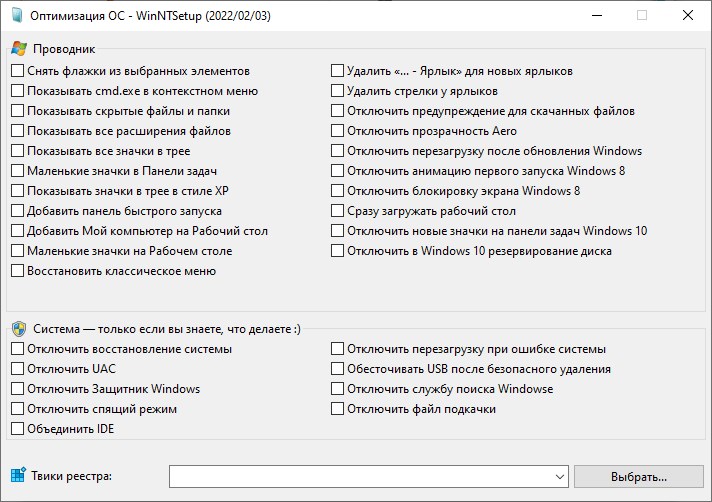
Task: Enable Показывать скрытые файлы и папки checkbox
Action: click(18, 111)
